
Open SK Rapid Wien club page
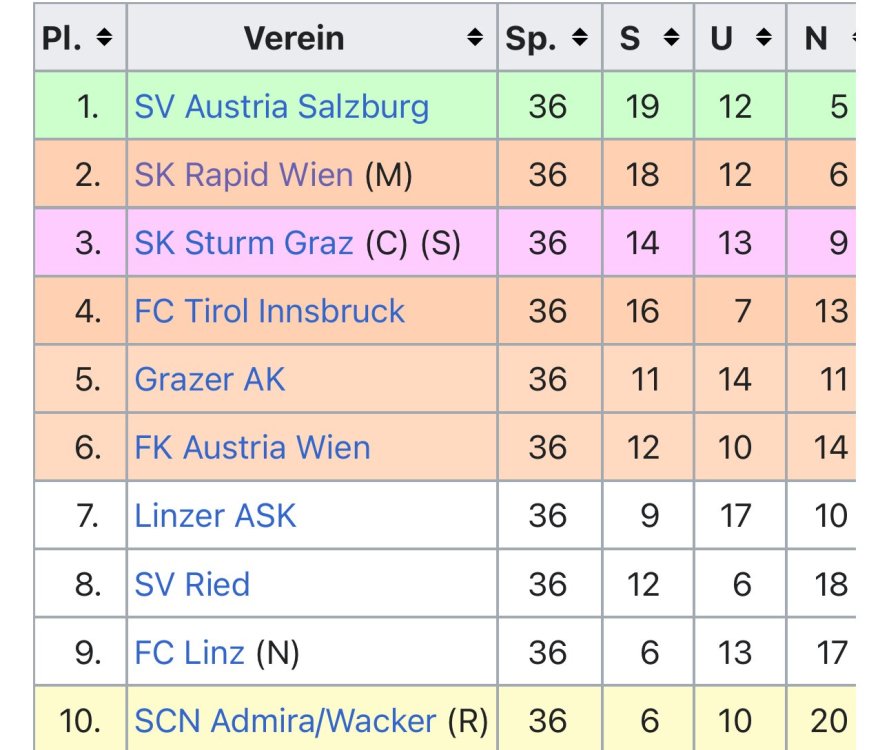(243, 175)
